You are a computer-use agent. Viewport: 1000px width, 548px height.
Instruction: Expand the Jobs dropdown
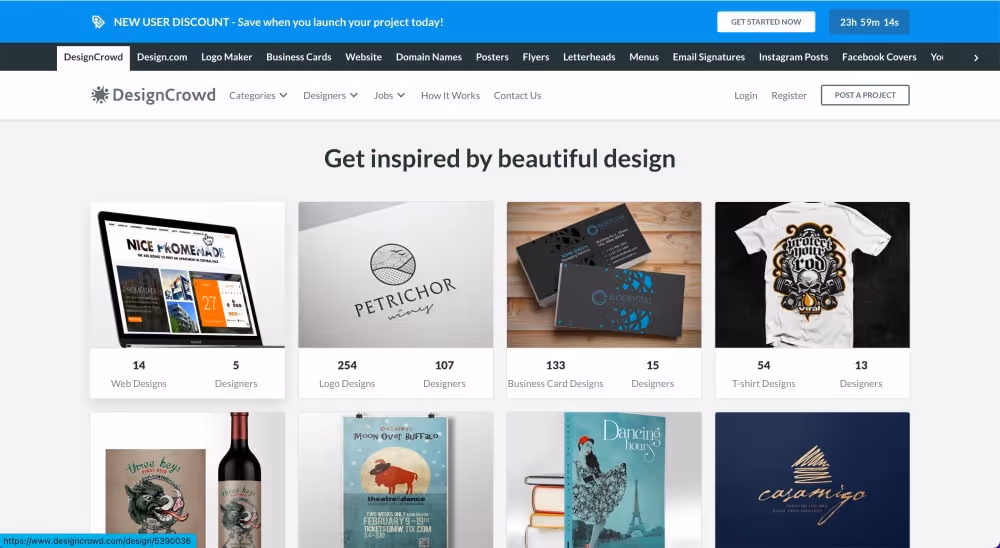pyautogui.click(x=389, y=95)
